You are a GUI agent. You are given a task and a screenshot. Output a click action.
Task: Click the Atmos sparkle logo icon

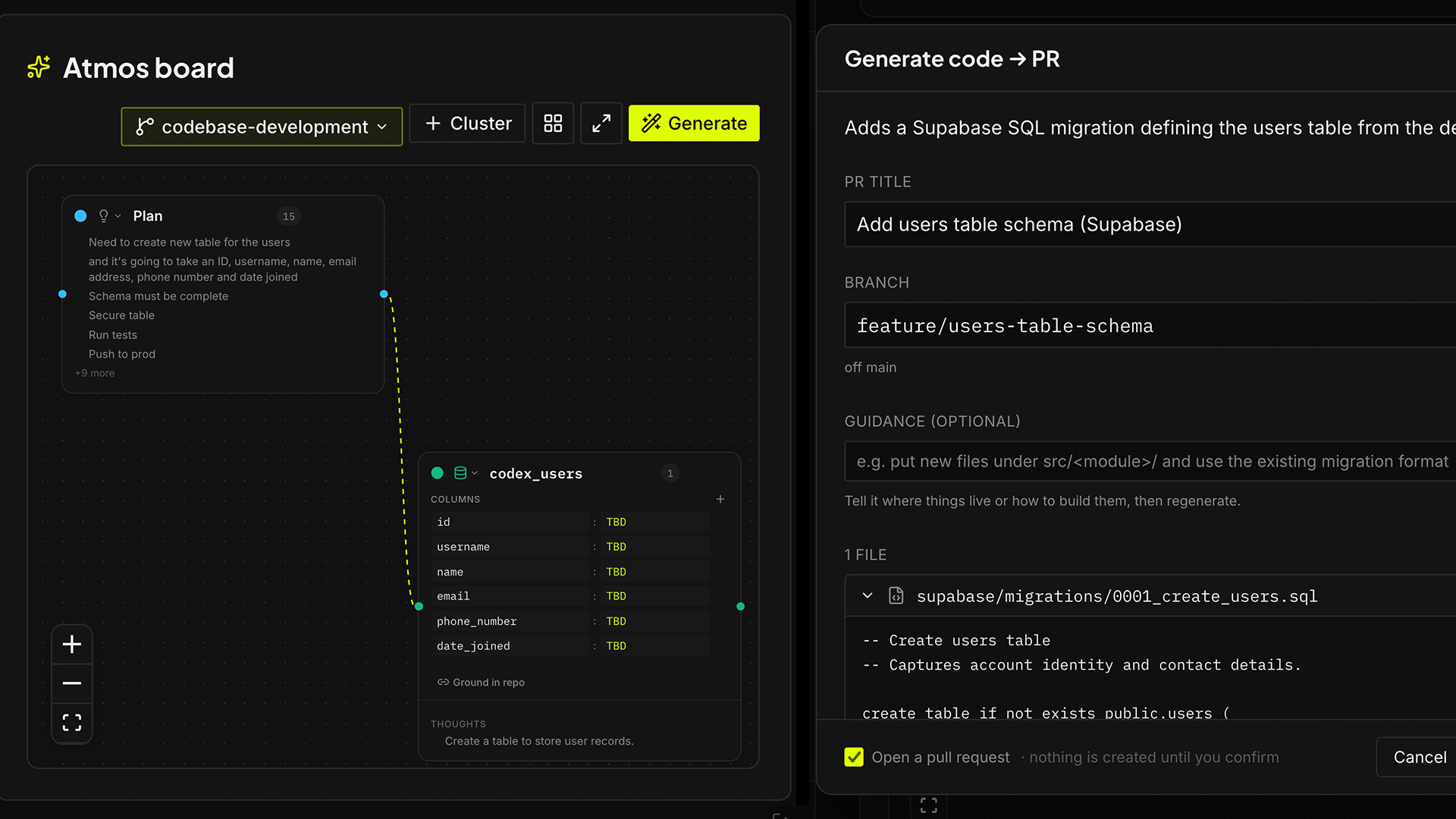coord(39,67)
